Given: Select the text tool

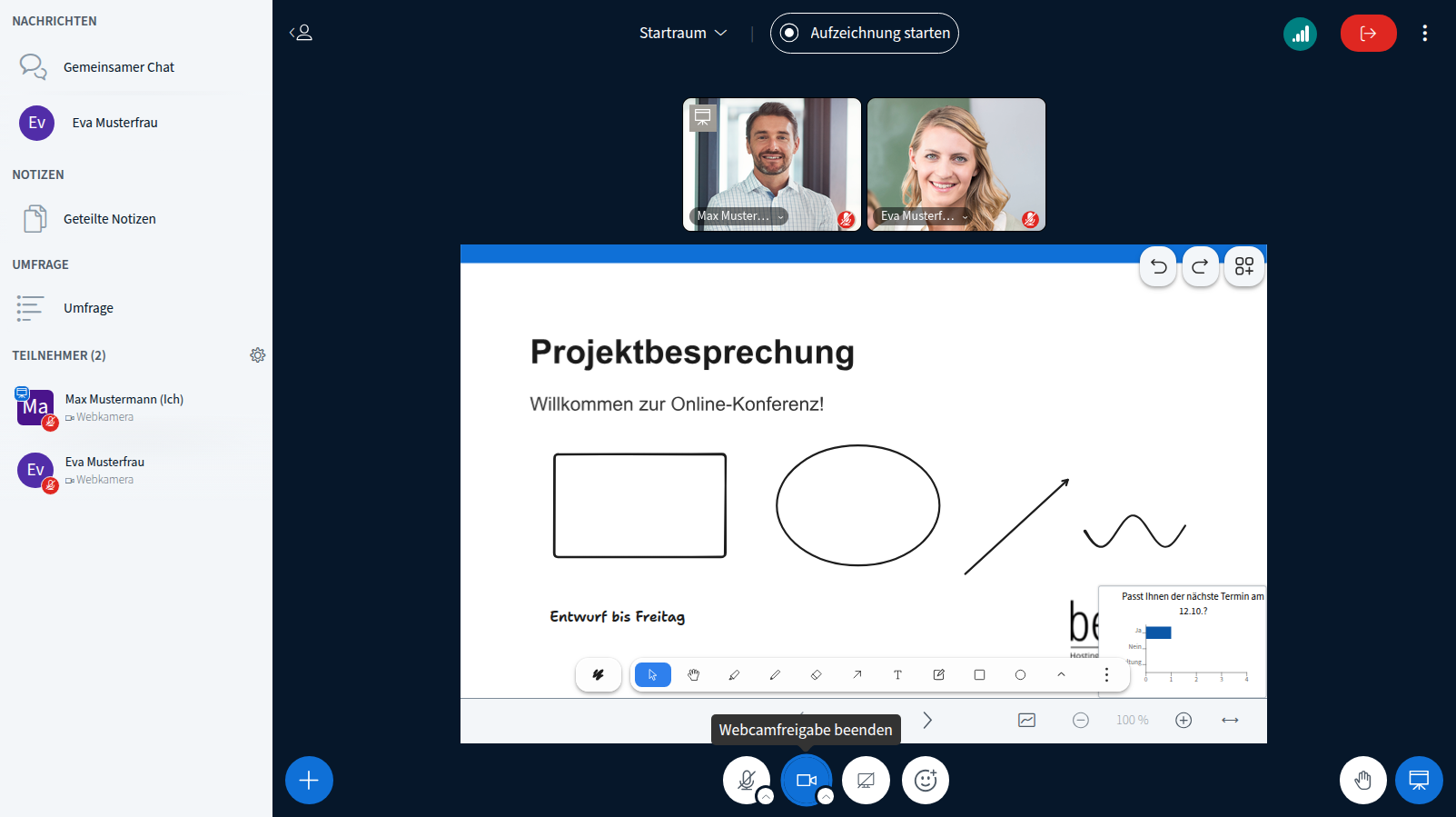Looking at the screenshot, I should click(897, 675).
